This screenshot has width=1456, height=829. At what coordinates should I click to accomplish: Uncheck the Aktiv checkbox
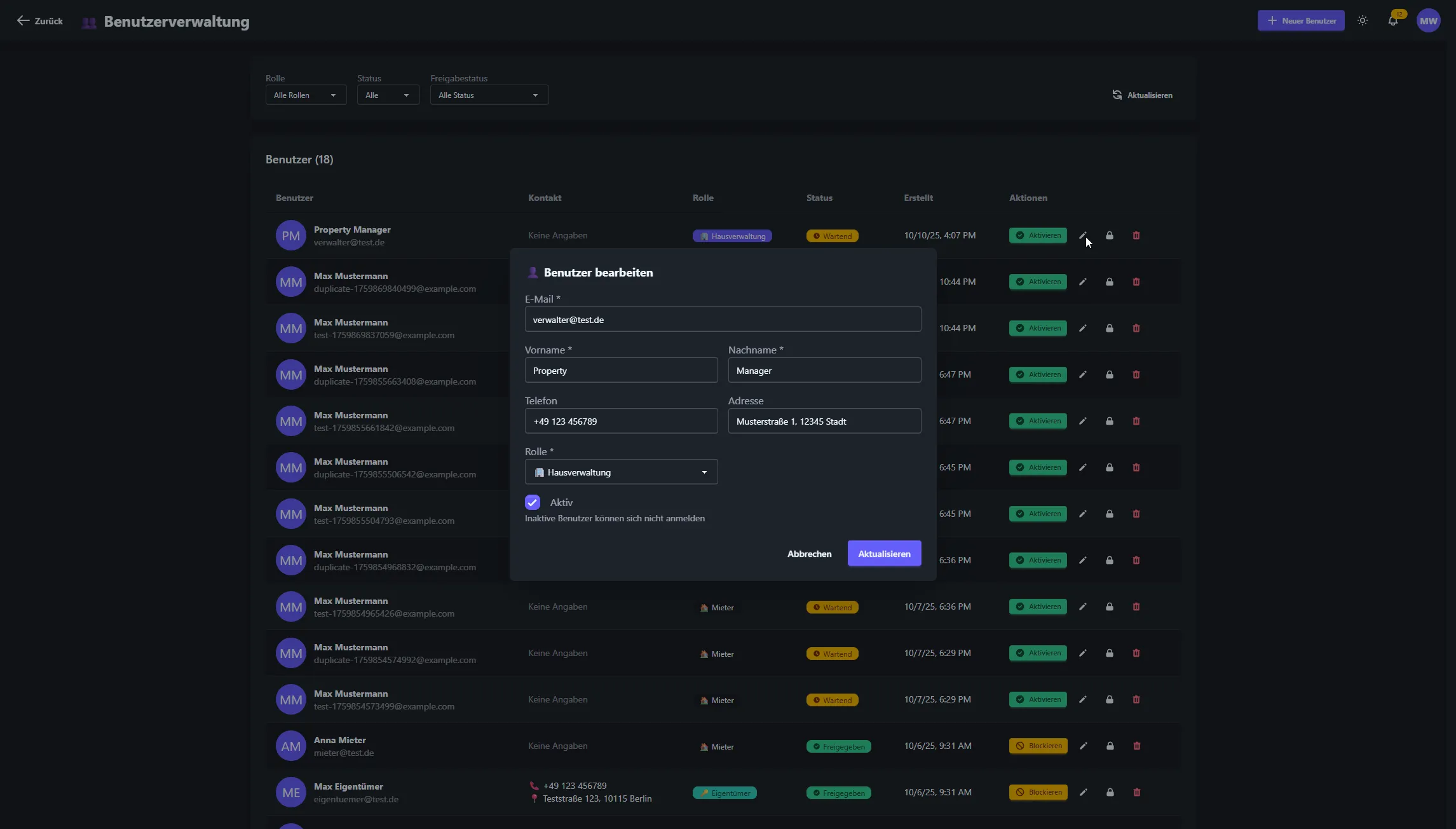(532, 502)
